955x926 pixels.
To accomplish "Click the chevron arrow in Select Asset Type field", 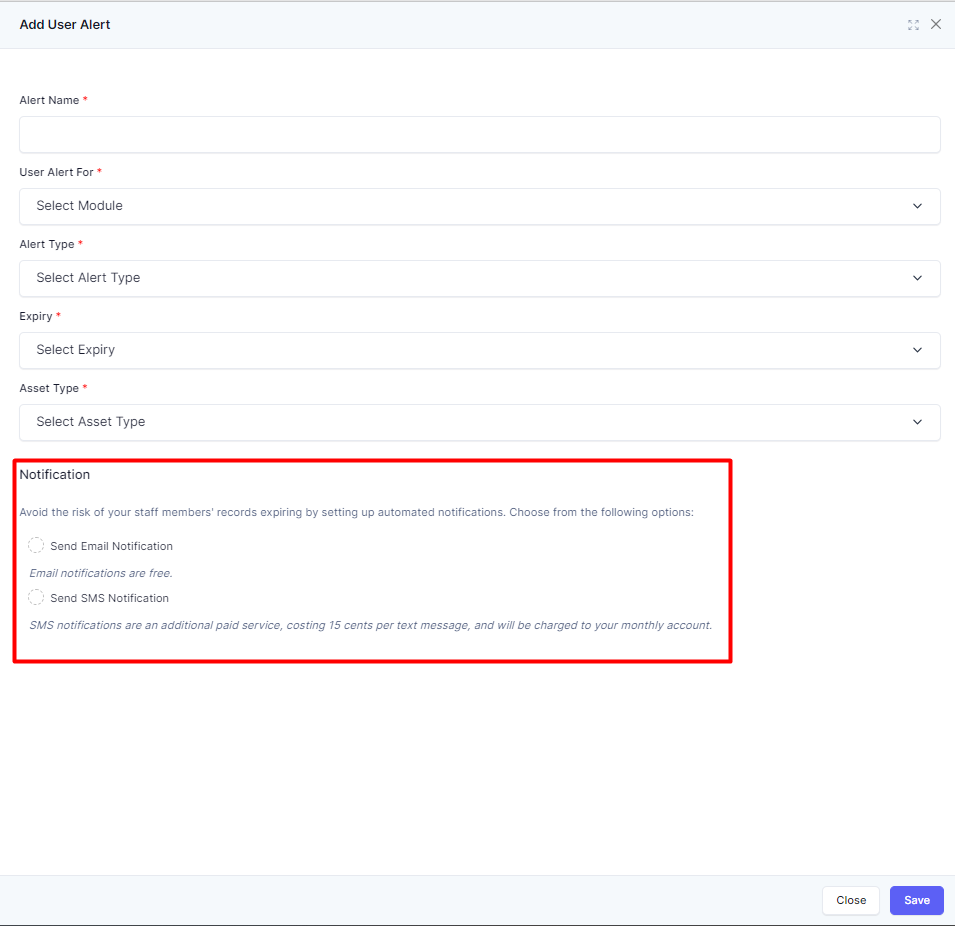I will [917, 422].
